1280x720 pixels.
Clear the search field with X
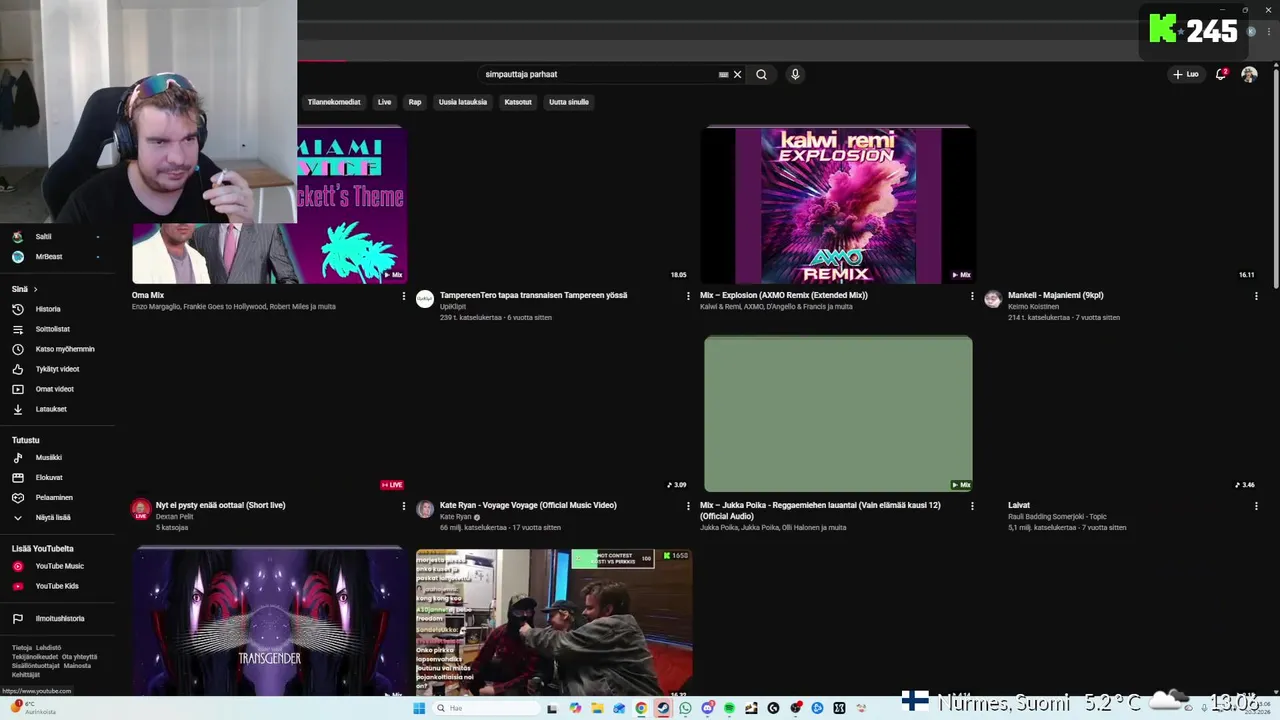(x=737, y=74)
